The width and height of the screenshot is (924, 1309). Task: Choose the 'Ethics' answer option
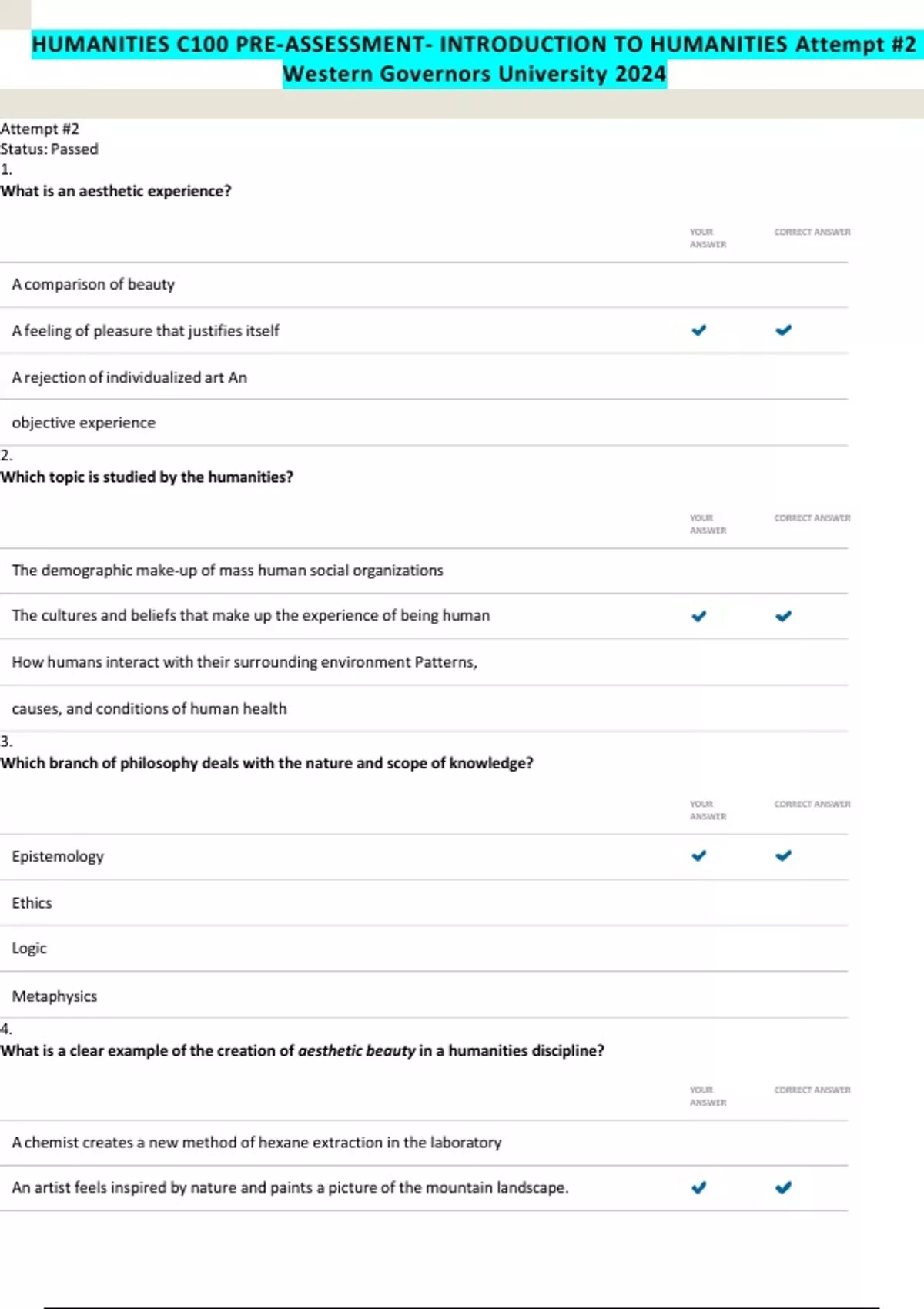32,902
